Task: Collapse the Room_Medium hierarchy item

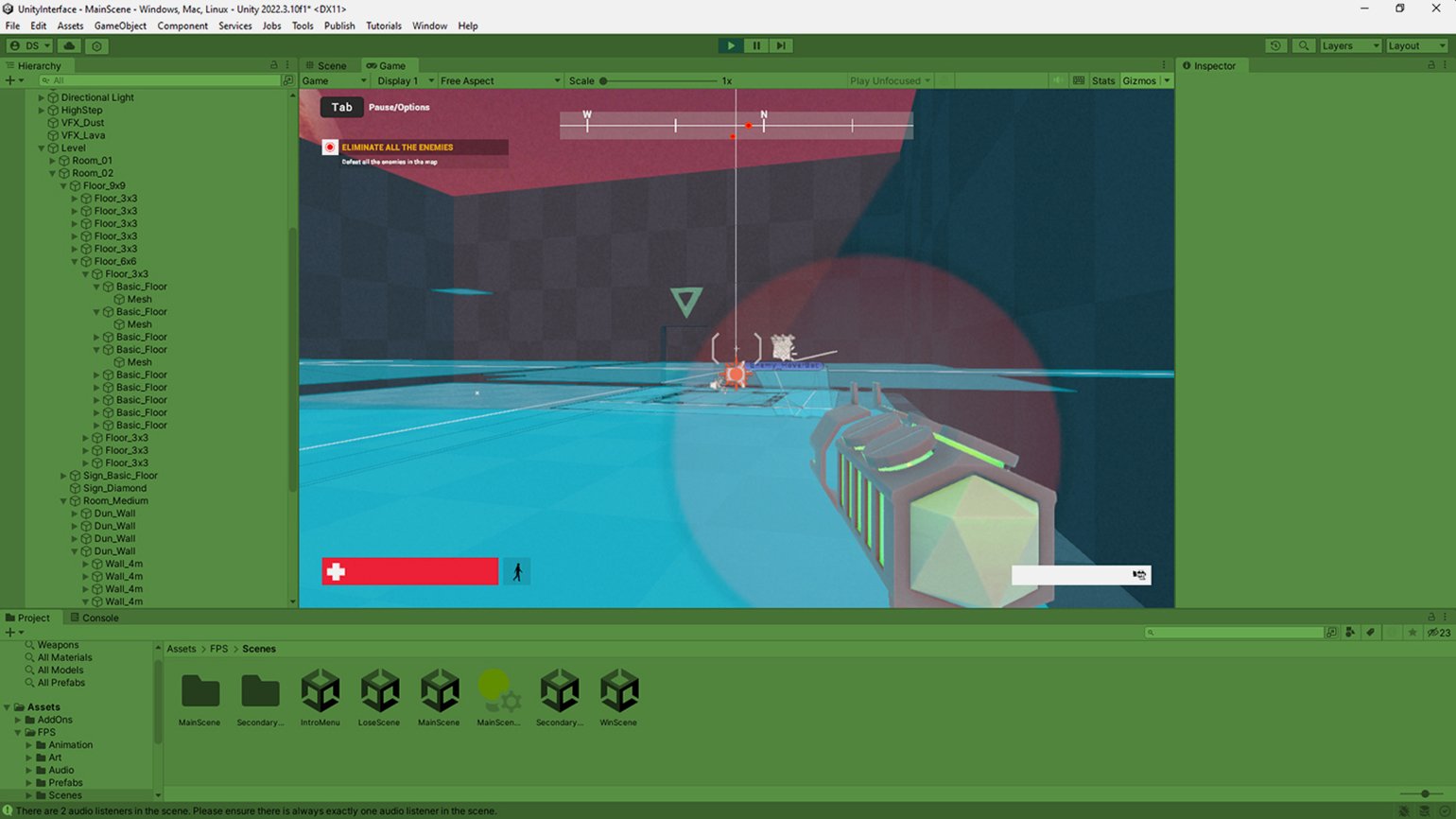Action: coord(63,501)
